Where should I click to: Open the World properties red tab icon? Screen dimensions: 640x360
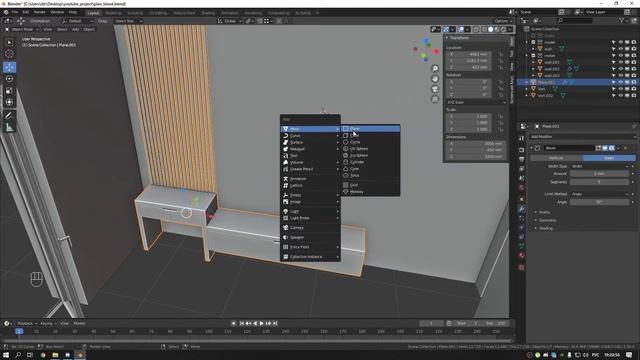pyautogui.click(x=522, y=188)
